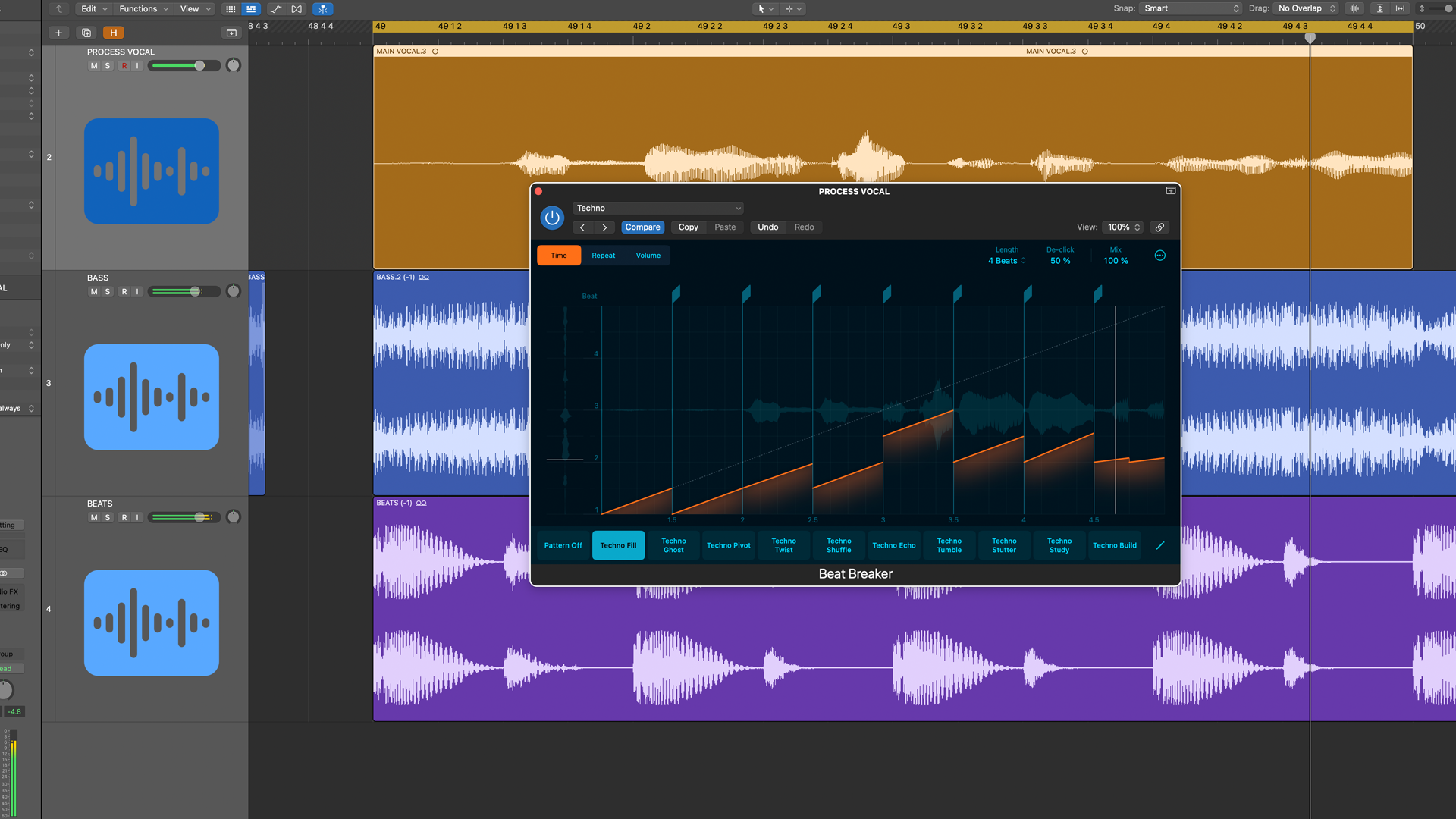Click the Mix 100 % value

[x=1116, y=261]
